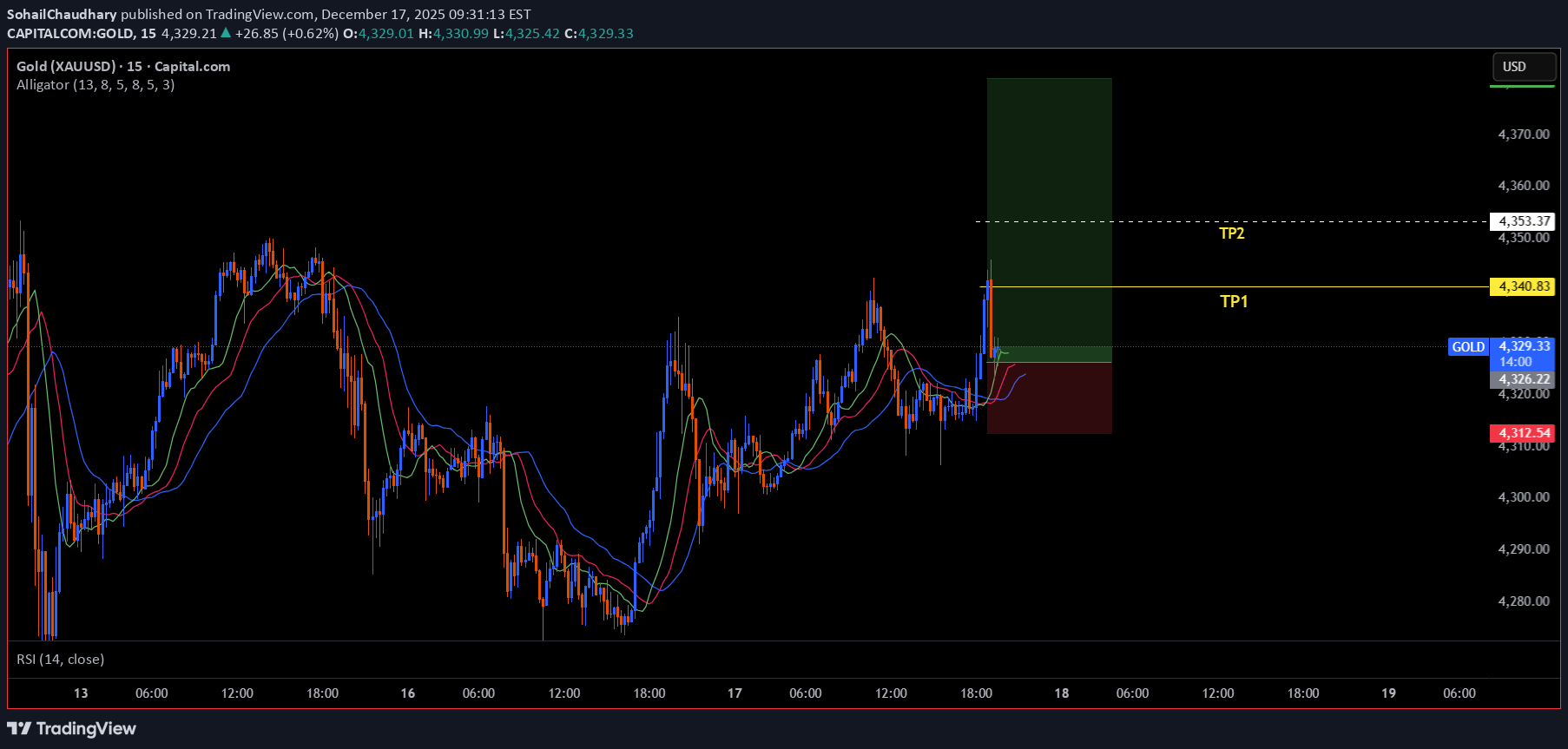Click date 17 on the time axis
The width and height of the screenshot is (1568, 749).
point(735,693)
